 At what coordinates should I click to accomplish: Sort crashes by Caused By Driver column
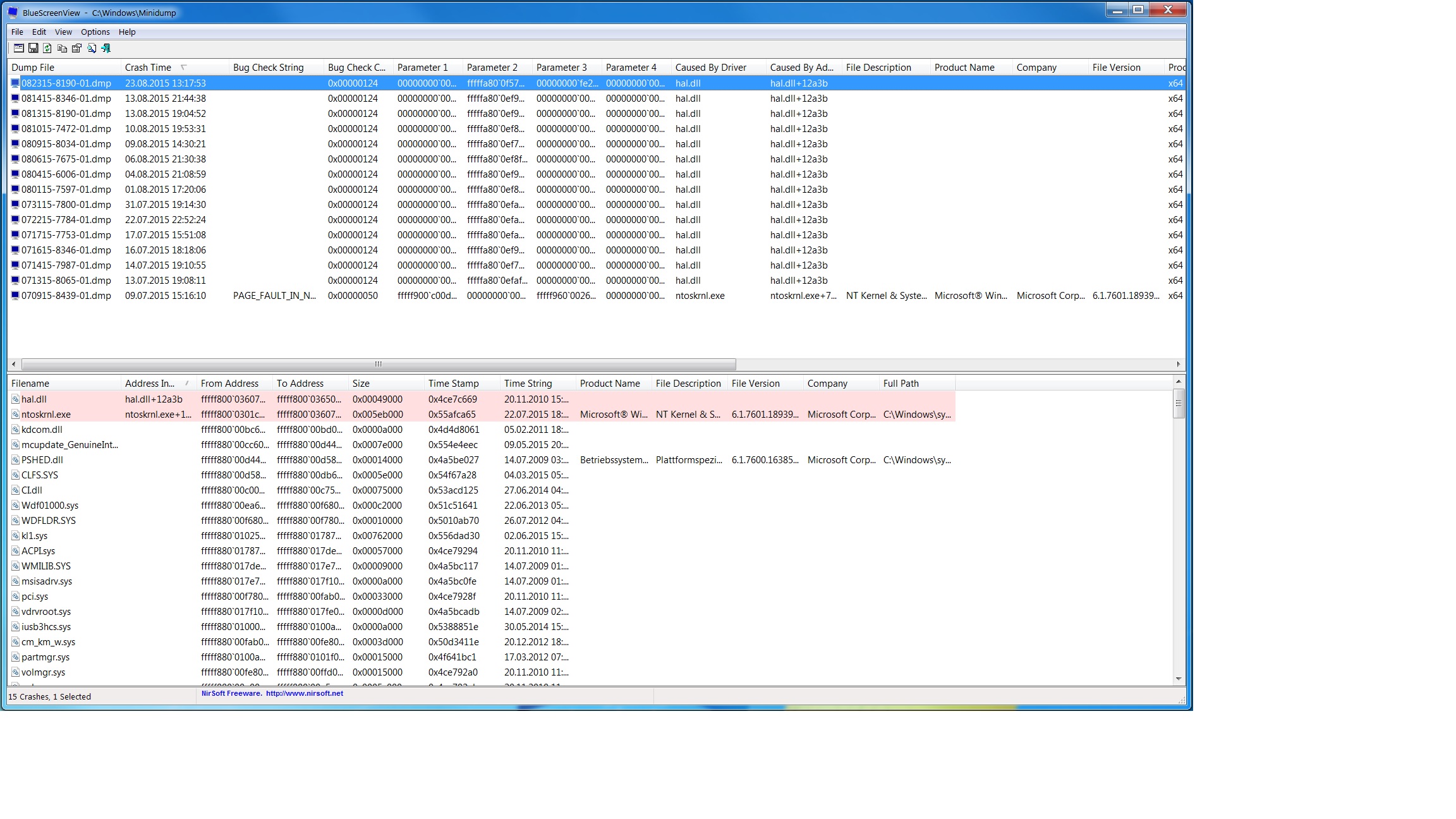pos(710,68)
